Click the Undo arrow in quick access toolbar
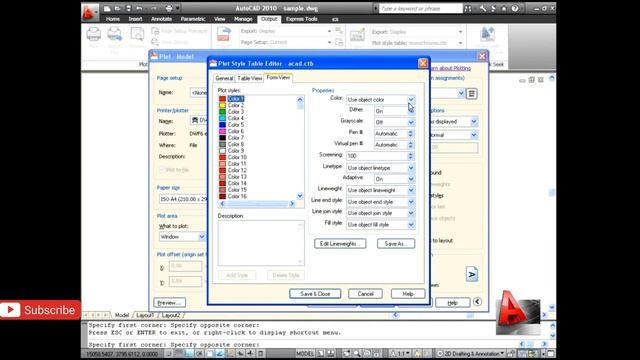The image size is (640, 360). point(140,8)
